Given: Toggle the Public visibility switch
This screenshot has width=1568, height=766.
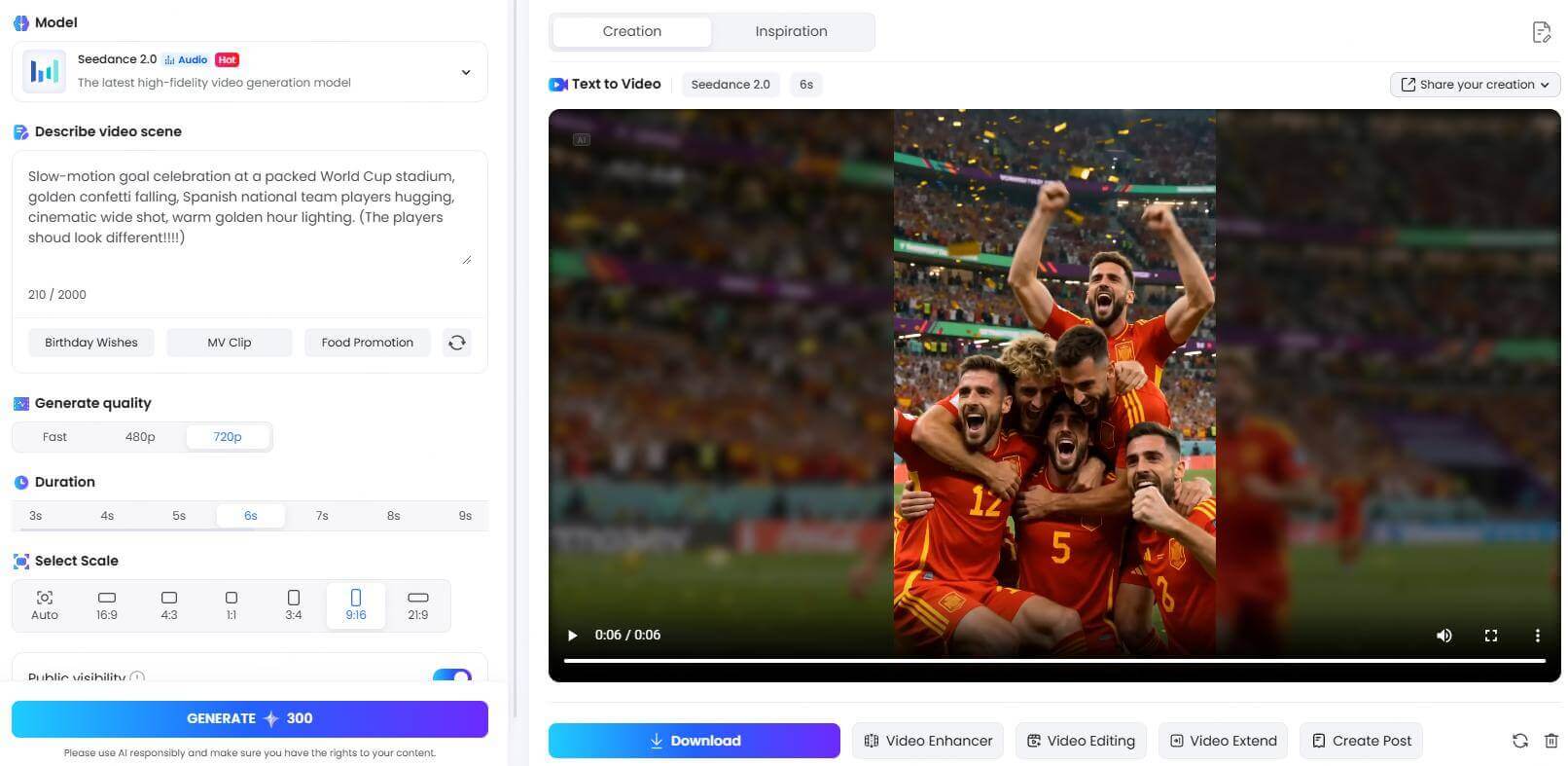Looking at the screenshot, I should click(x=452, y=675).
